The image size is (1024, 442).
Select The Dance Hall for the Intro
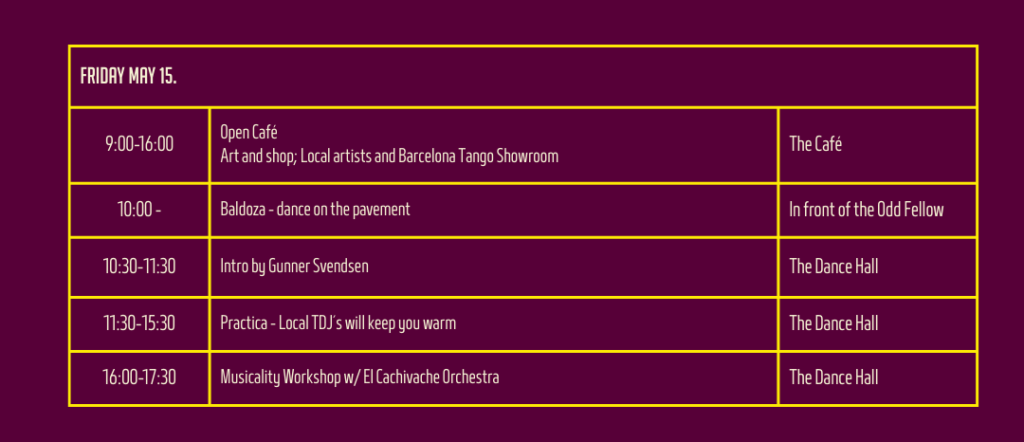point(833,267)
